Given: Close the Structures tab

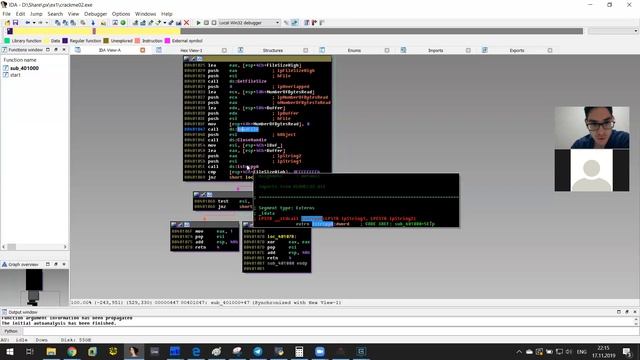Looking at the screenshot, I should tap(305, 50).
